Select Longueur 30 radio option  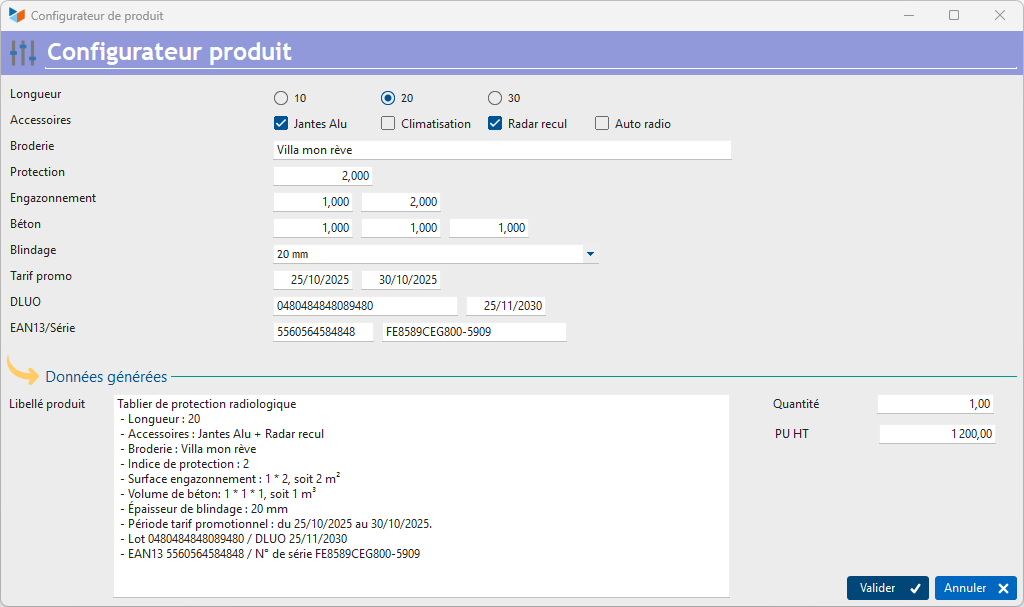(495, 98)
